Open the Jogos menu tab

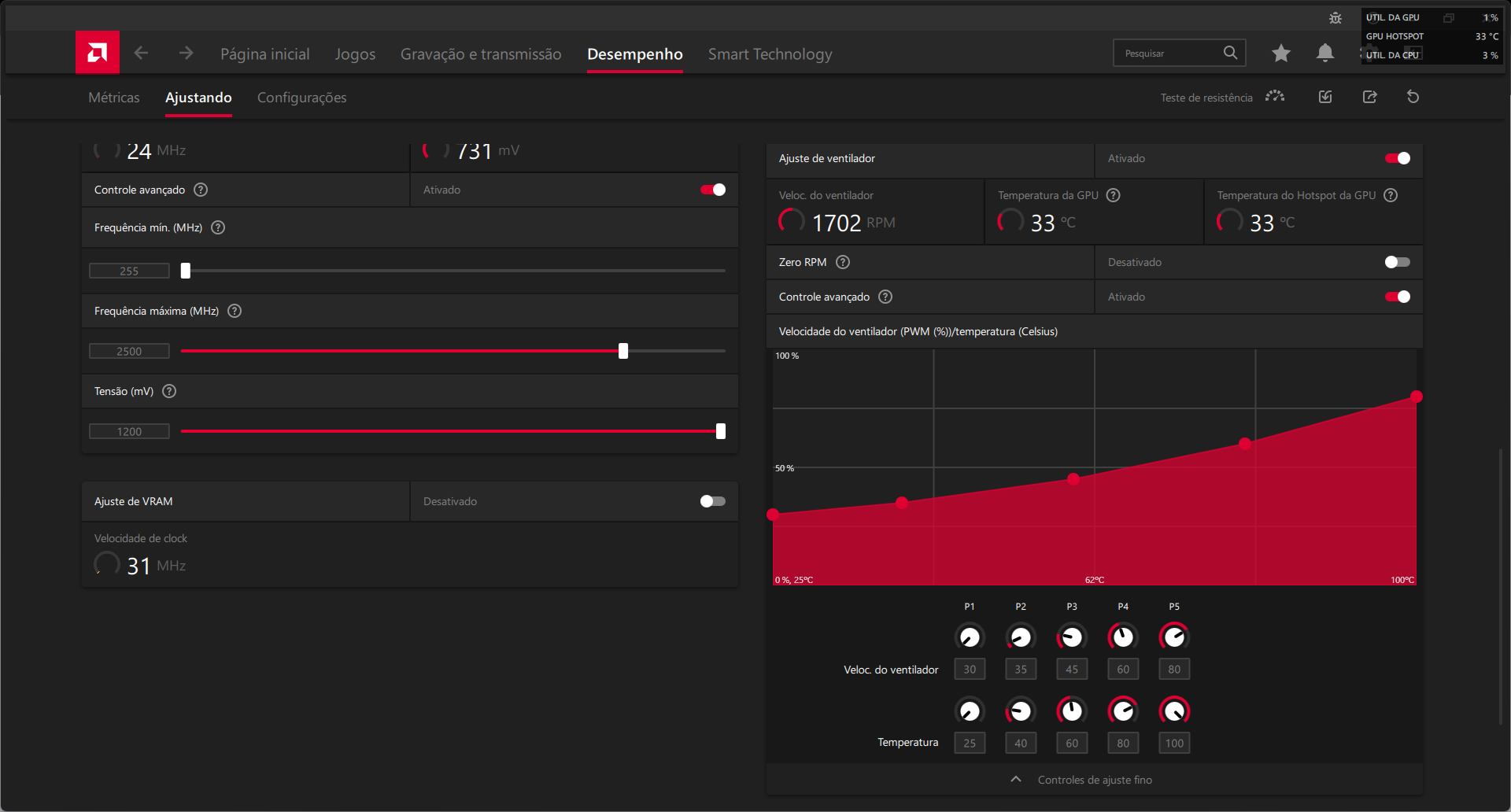(x=355, y=54)
